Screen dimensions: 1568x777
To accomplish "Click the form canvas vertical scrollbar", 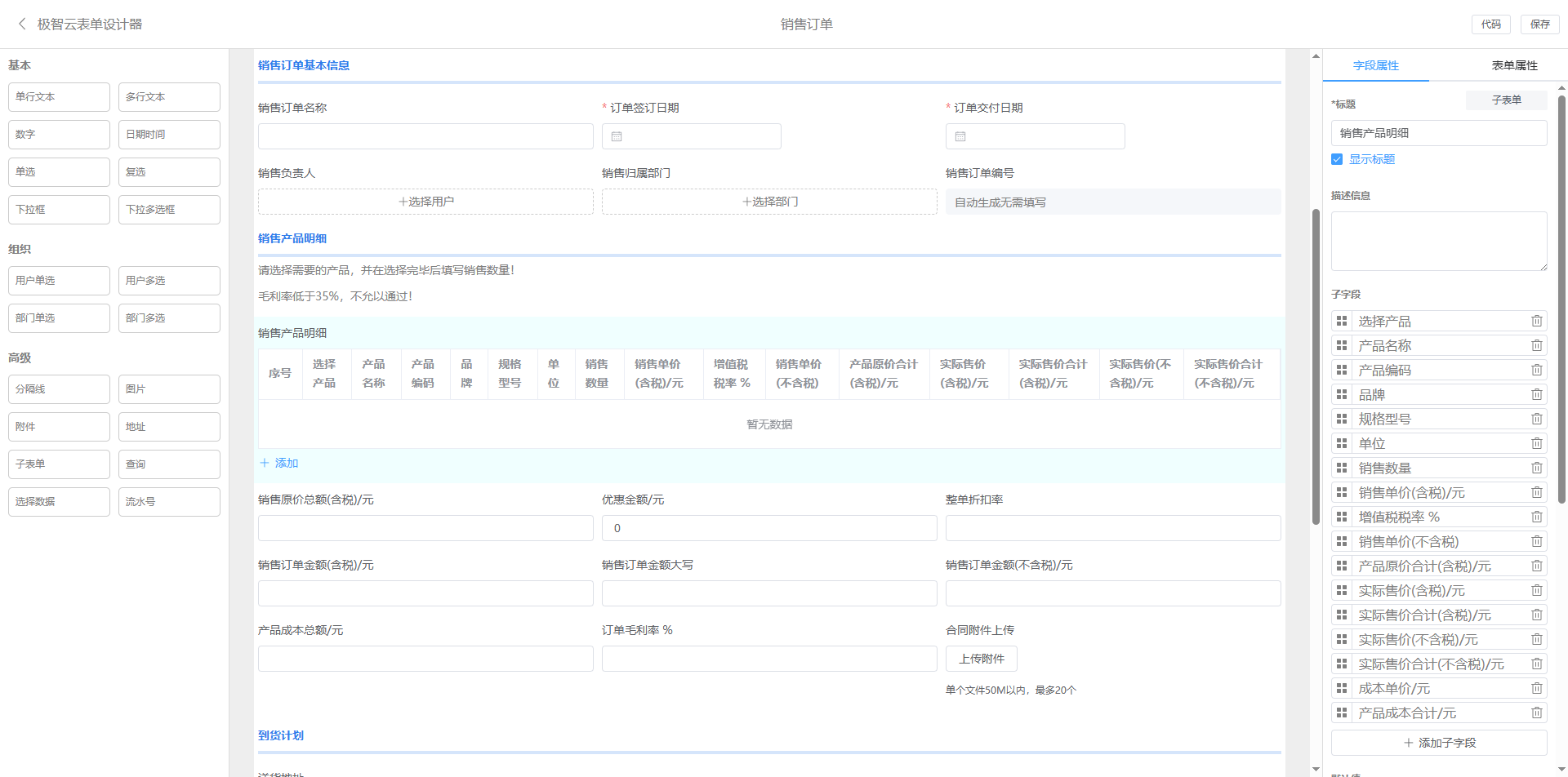I will tap(1316, 367).
